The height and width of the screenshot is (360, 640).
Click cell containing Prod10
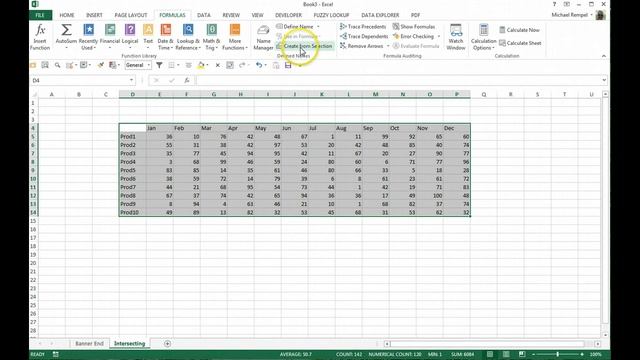[x=133, y=212]
